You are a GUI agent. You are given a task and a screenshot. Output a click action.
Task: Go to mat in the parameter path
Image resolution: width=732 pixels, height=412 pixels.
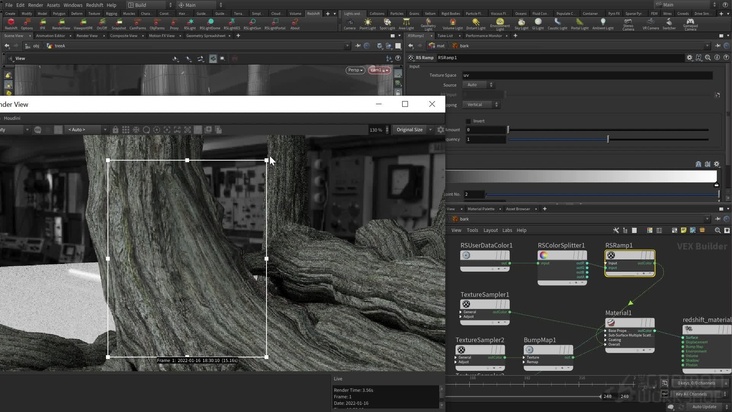(x=437, y=46)
